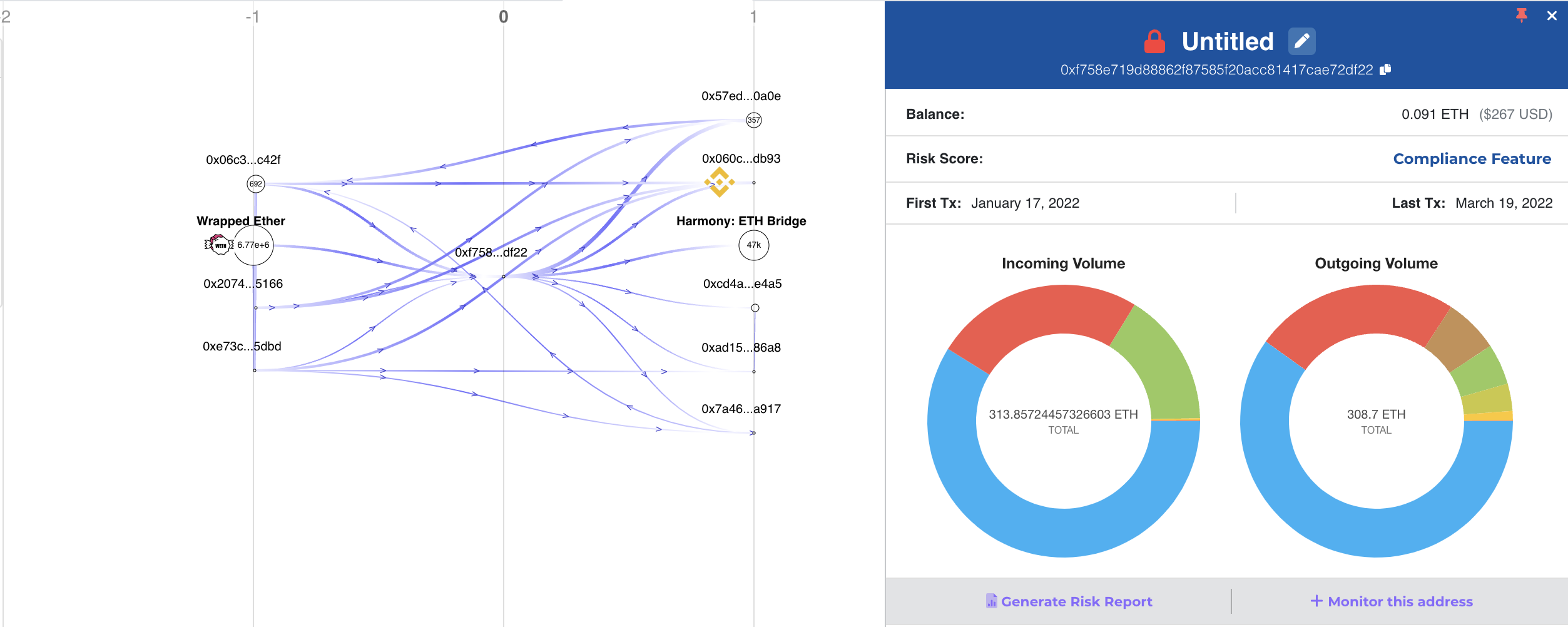This screenshot has width=1568, height=627.
Task: Select the 692 node of 0x06c3...c42f
Action: click(x=255, y=183)
